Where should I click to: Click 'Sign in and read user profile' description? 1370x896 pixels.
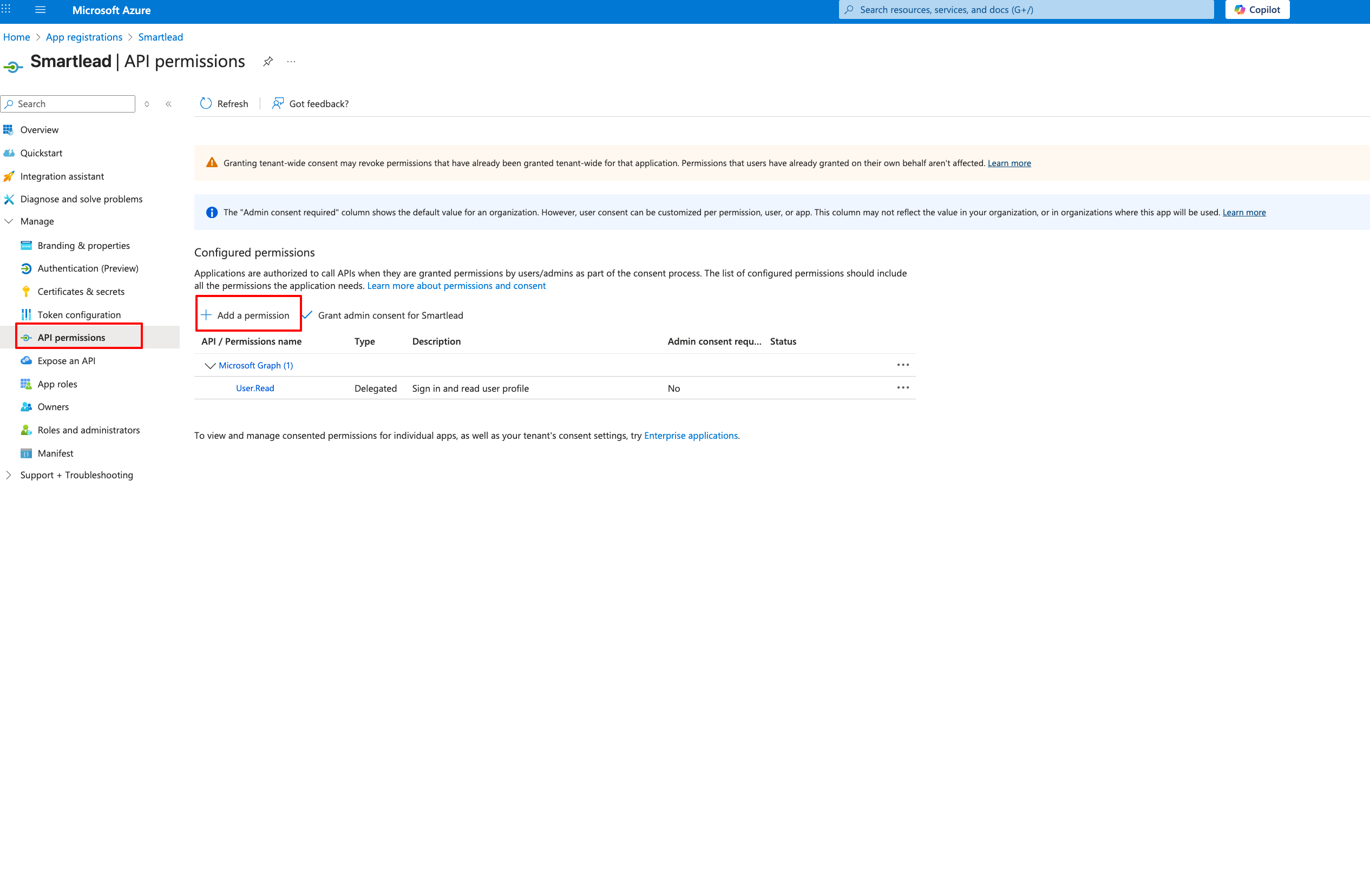pos(470,388)
